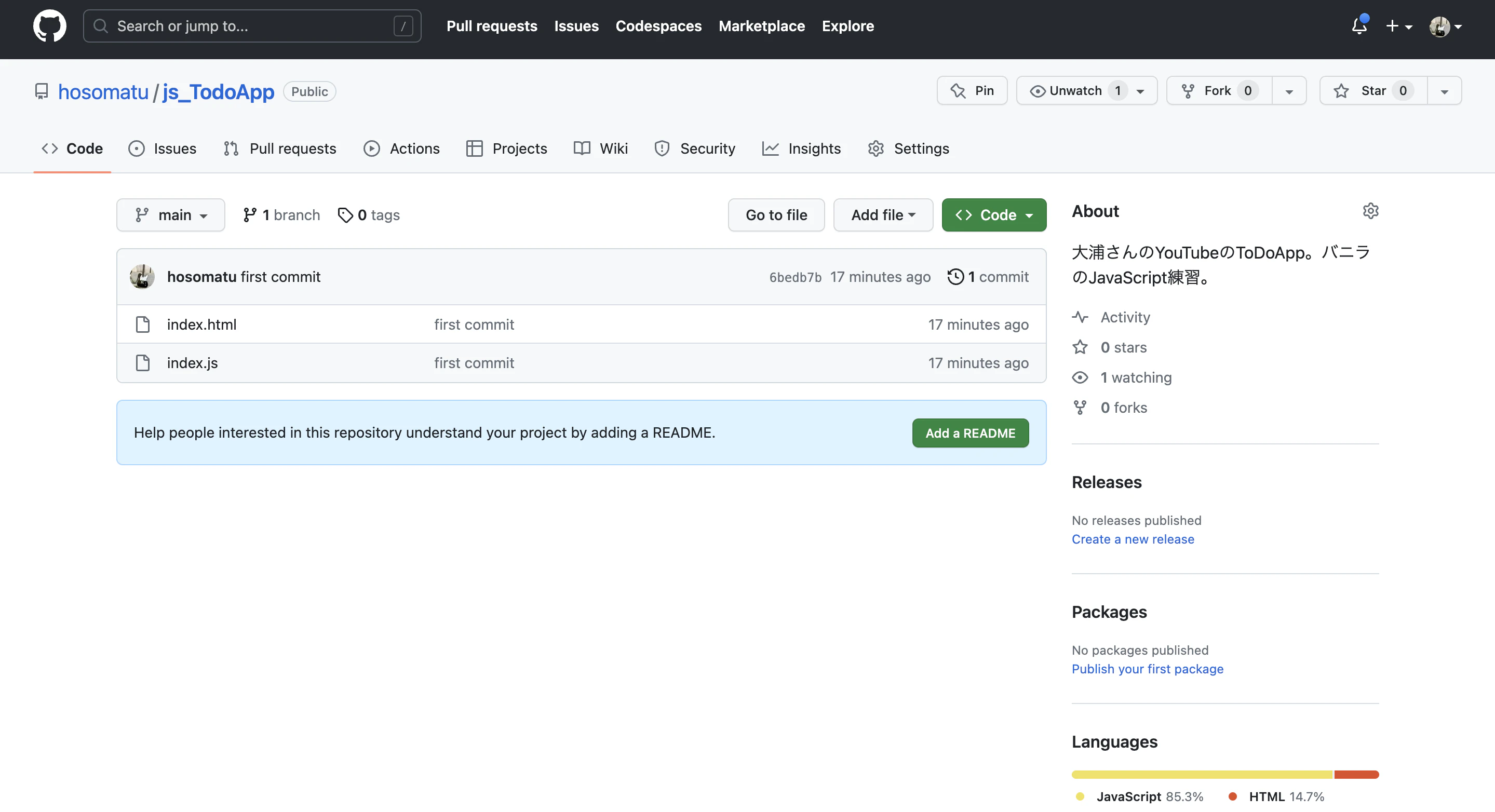
Task: Open first commit message for index.html
Action: [474, 324]
